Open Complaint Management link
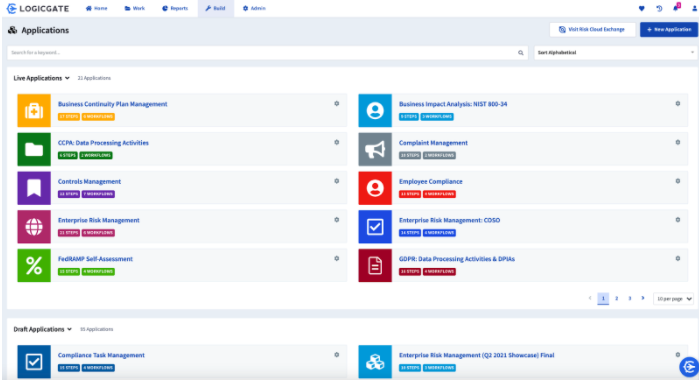 click(433, 143)
